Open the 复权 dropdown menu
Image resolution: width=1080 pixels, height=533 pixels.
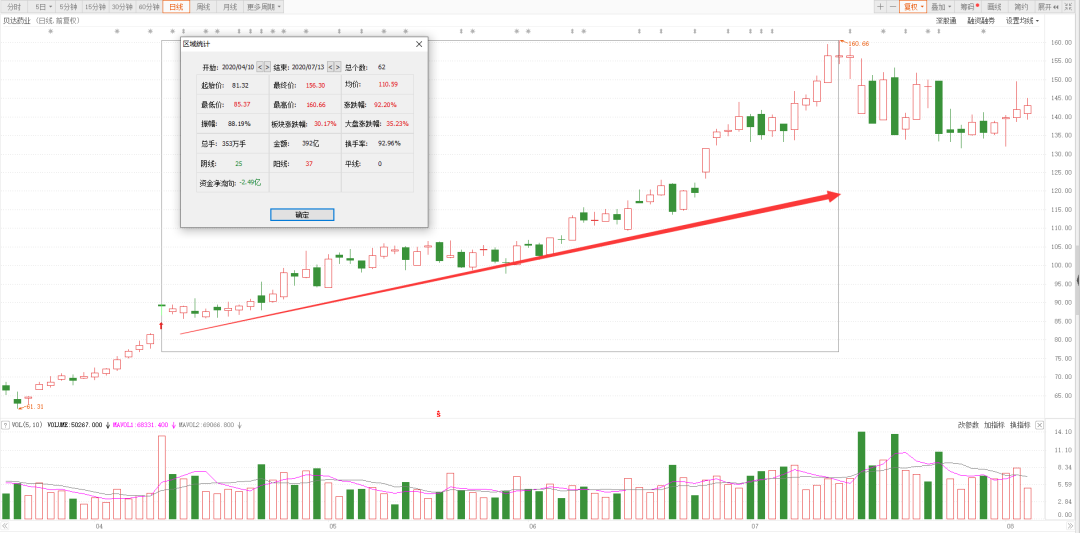[913, 6]
